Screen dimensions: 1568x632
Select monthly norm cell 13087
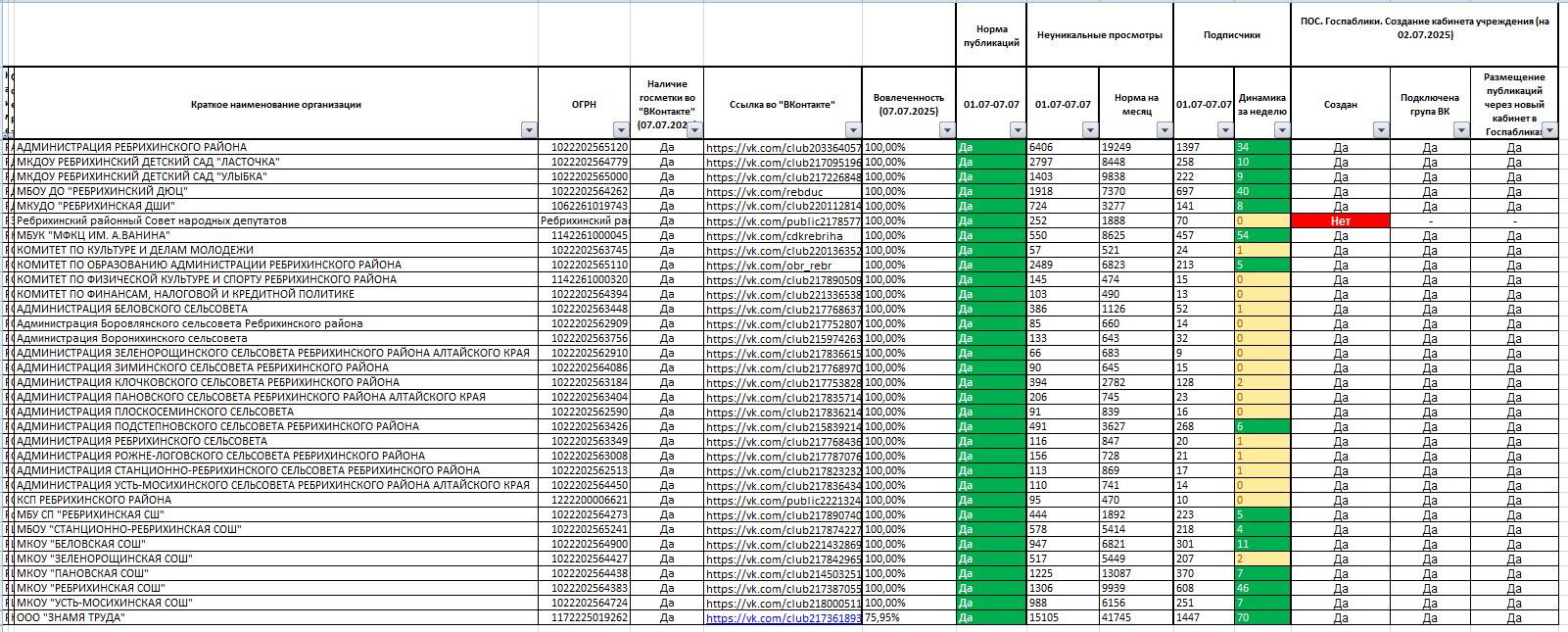pos(1137,574)
